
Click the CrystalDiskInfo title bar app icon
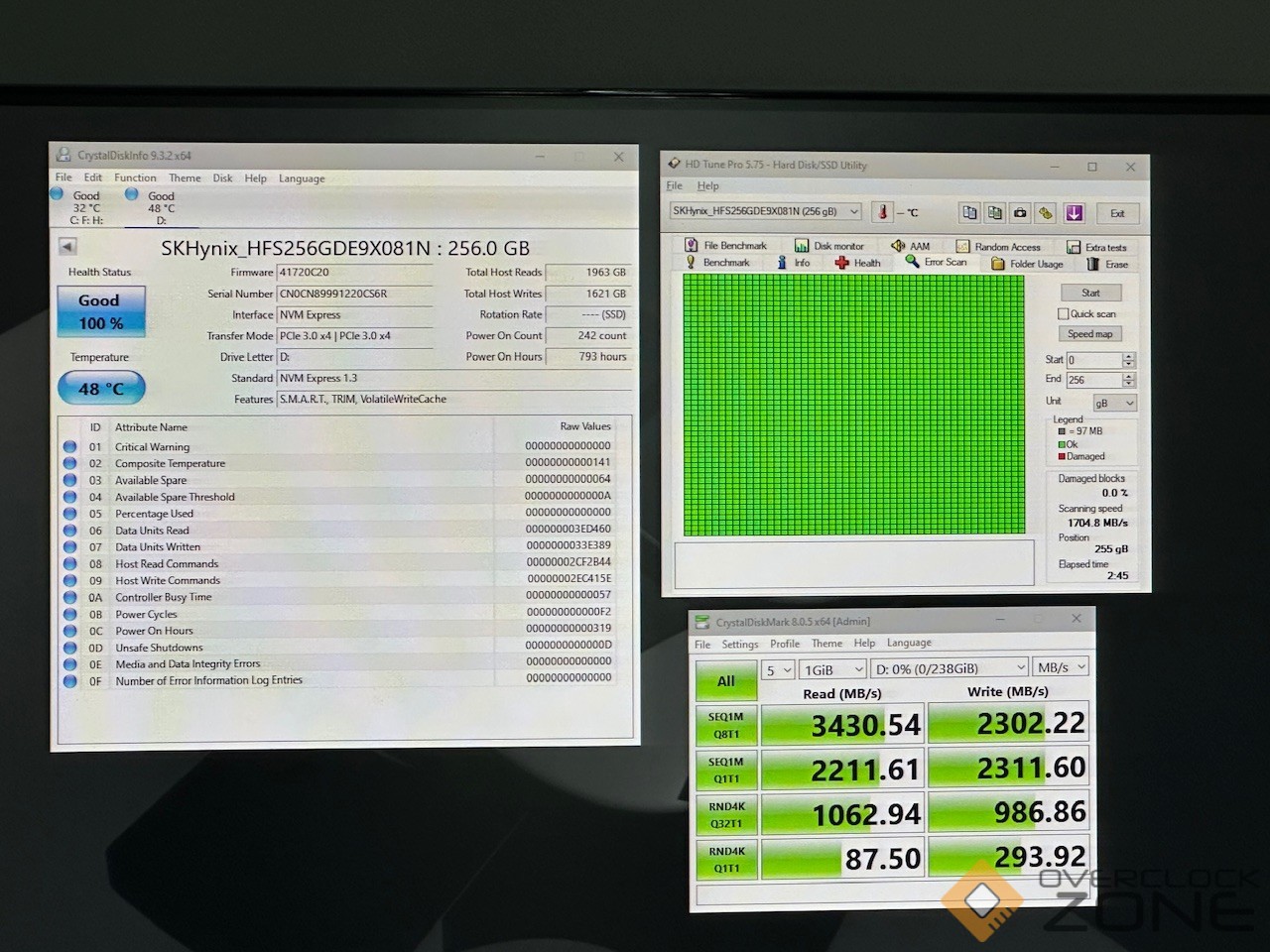[x=64, y=156]
